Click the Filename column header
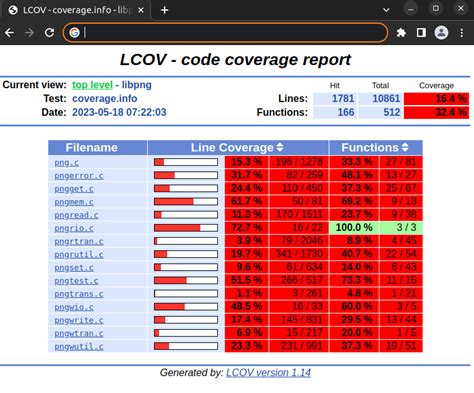This screenshot has width=474, height=393. pyautogui.click(x=98, y=147)
